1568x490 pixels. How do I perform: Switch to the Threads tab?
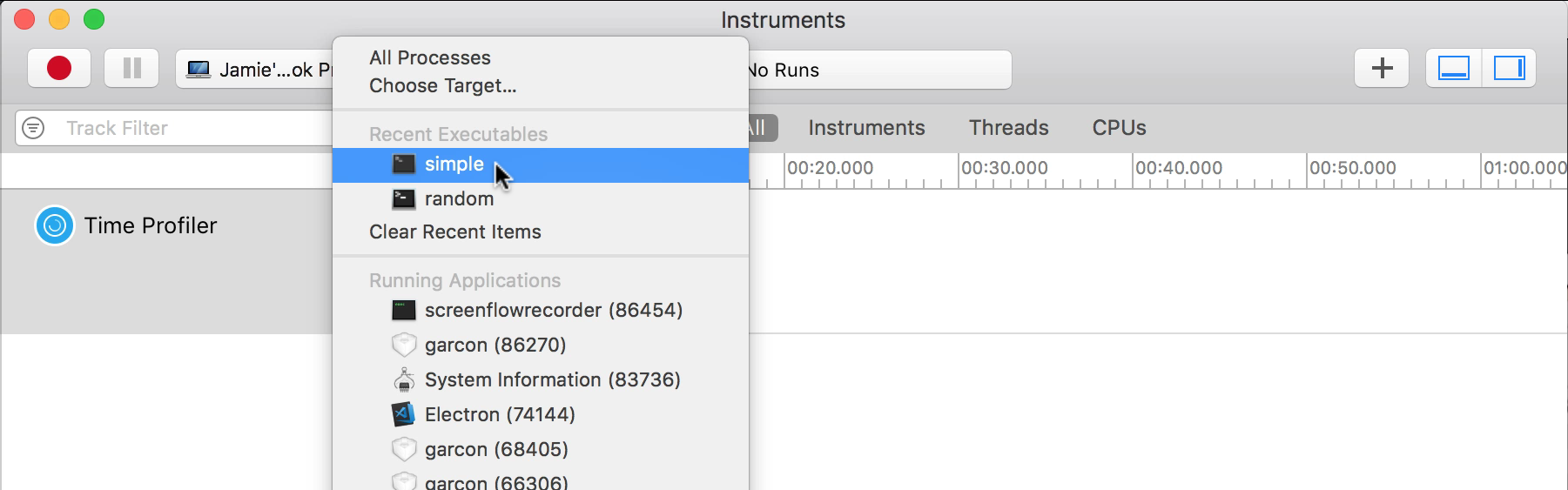pyautogui.click(x=1008, y=128)
